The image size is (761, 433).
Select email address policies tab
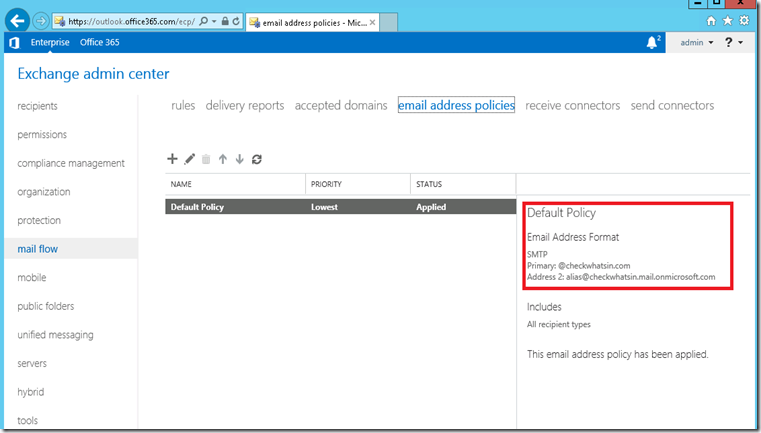coord(456,105)
